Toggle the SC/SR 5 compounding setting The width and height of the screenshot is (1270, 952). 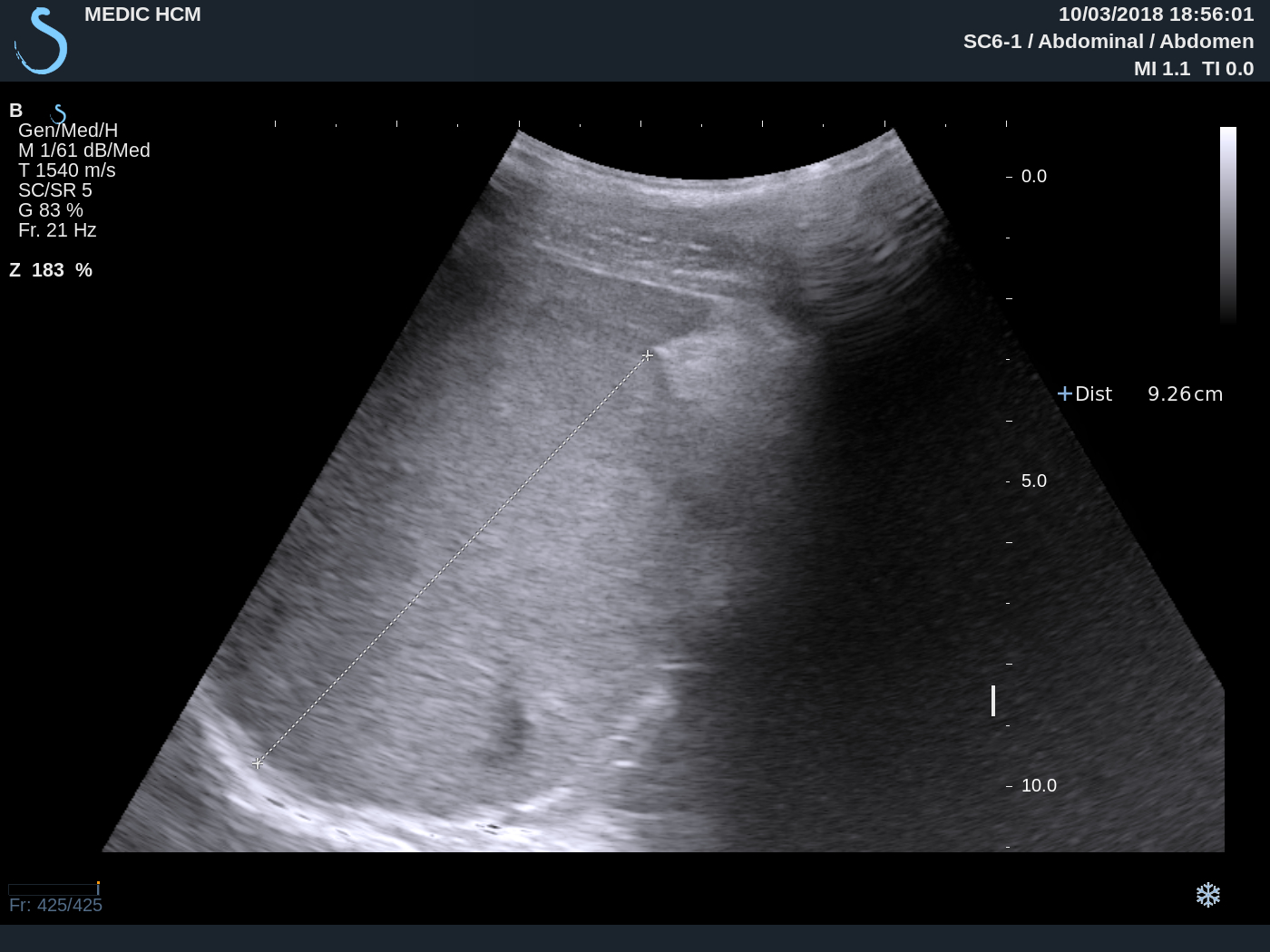click(x=57, y=189)
